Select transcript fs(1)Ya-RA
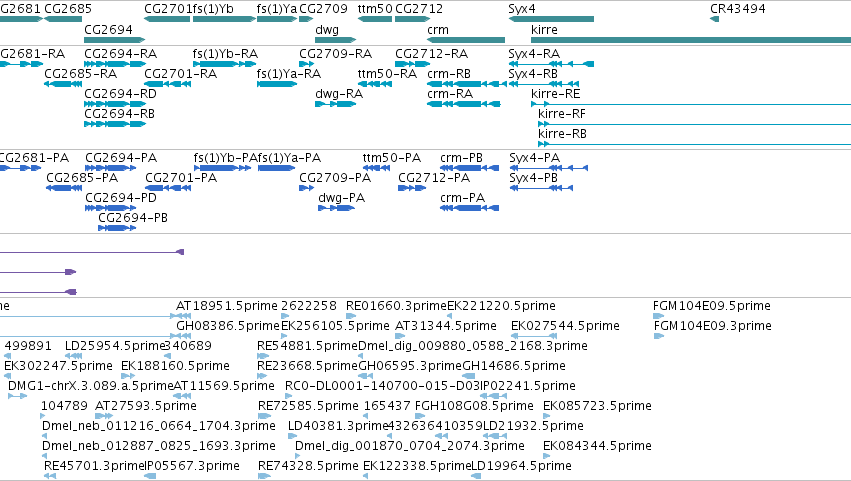The height and width of the screenshot is (481, 851). point(289,74)
